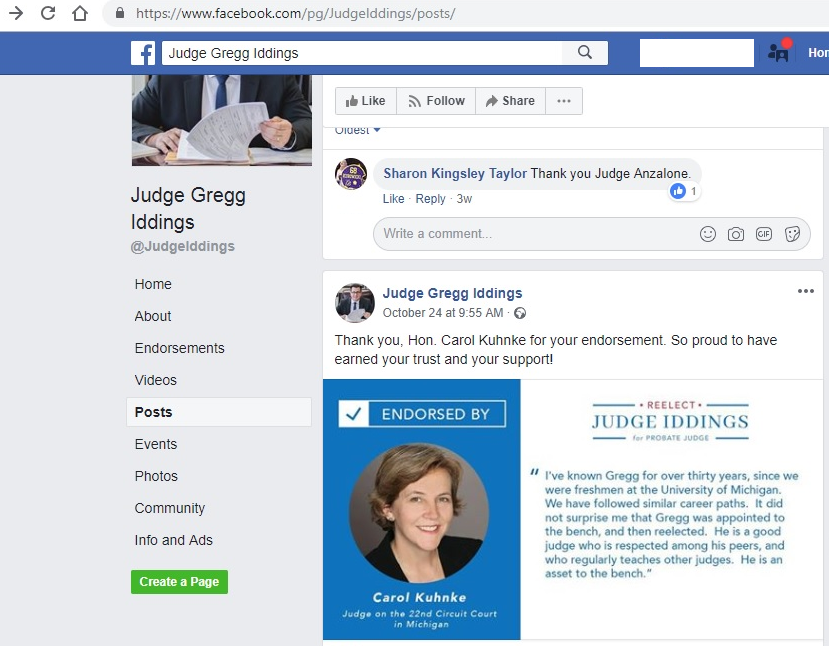Open the Community section

click(x=169, y=508)
